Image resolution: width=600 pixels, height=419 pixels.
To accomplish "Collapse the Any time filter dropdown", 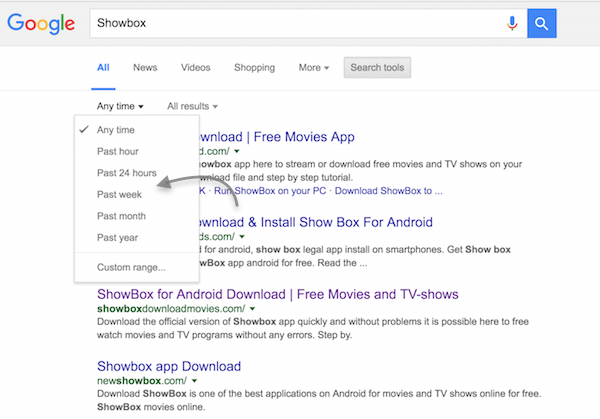I will click(120, 106).
